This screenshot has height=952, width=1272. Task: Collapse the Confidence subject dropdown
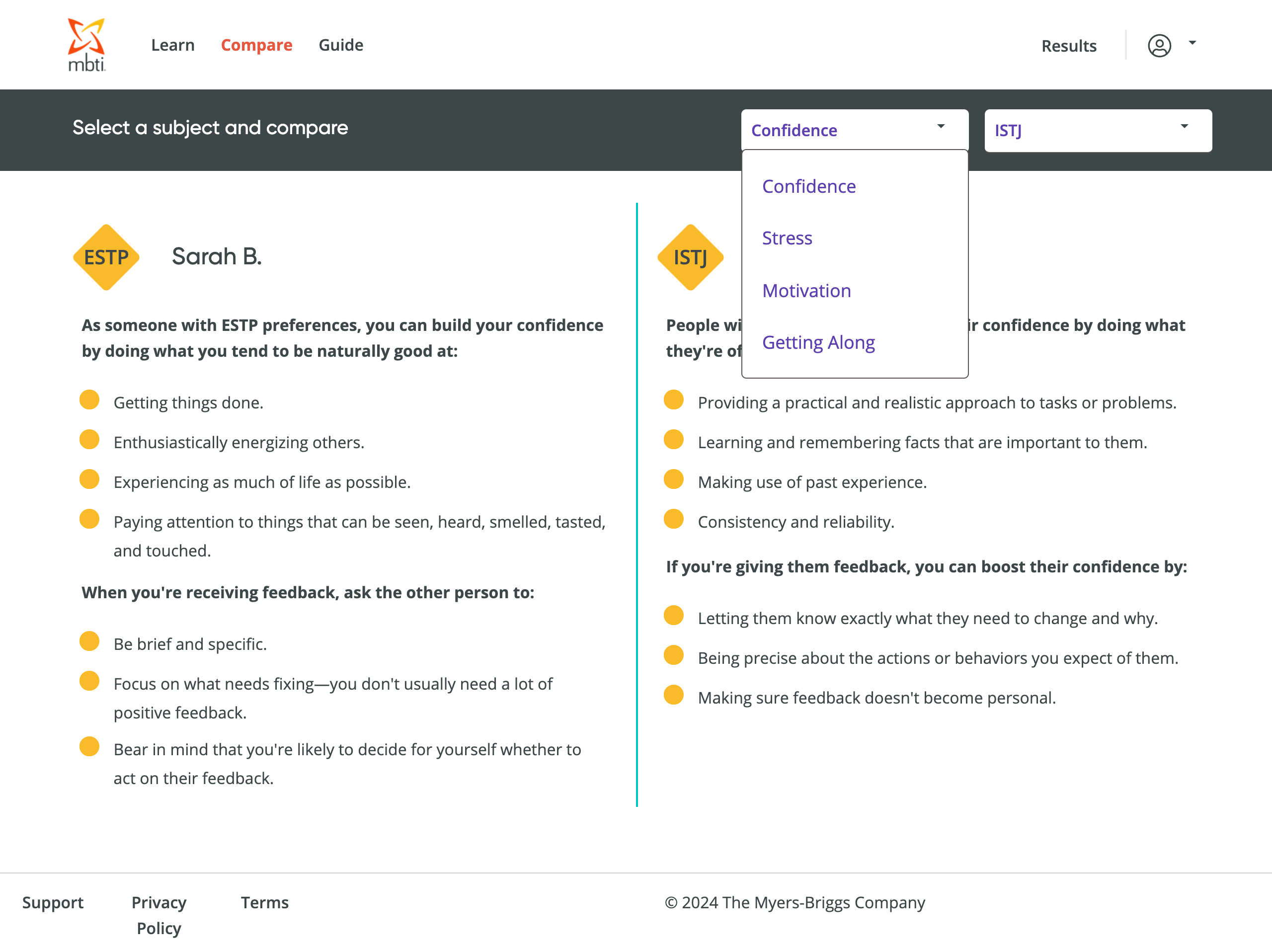click(x=854, y=131)
